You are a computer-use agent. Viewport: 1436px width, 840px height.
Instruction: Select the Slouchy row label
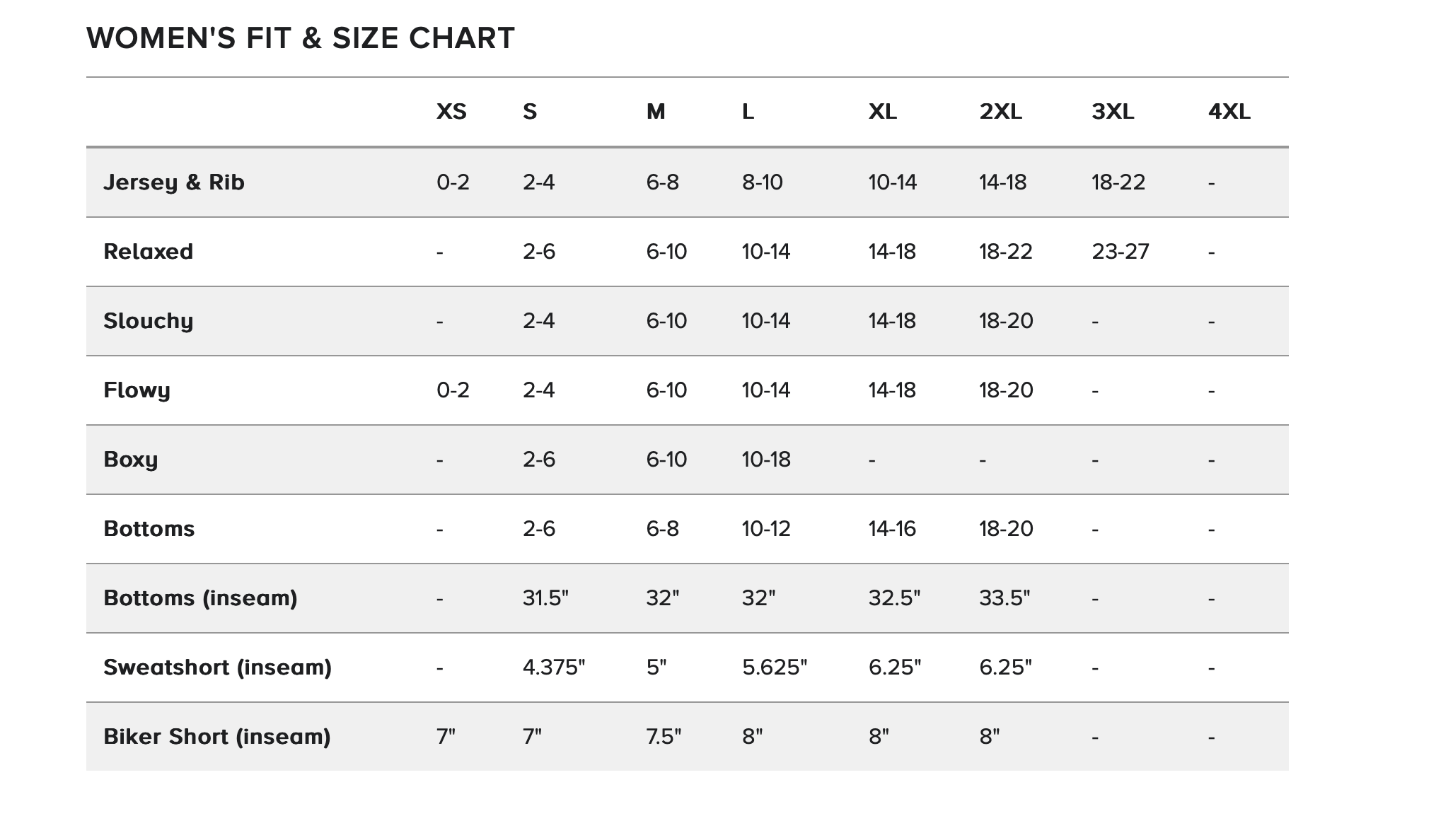[148, 321]
